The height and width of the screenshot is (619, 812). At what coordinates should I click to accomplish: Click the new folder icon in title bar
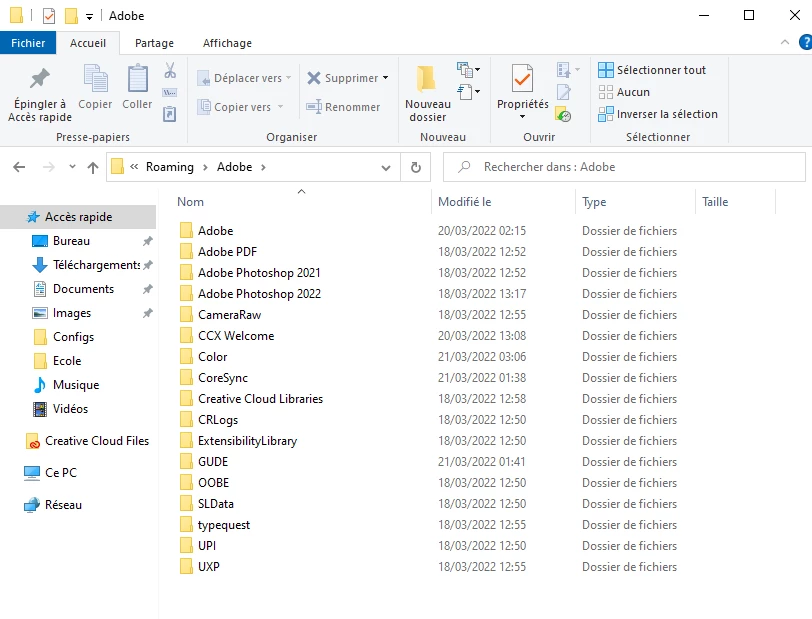[x=71, y=16]
